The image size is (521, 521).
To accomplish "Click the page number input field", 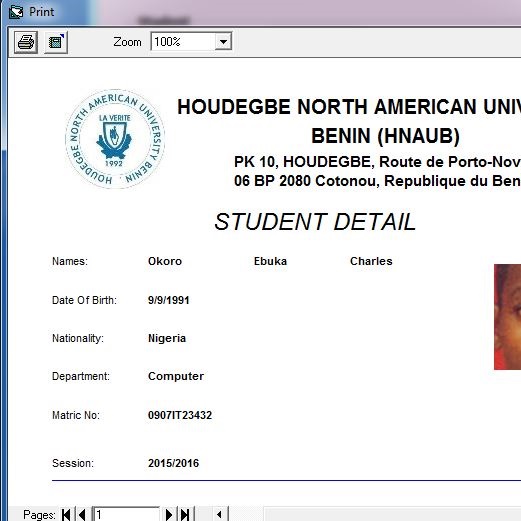I will [126, 514].
